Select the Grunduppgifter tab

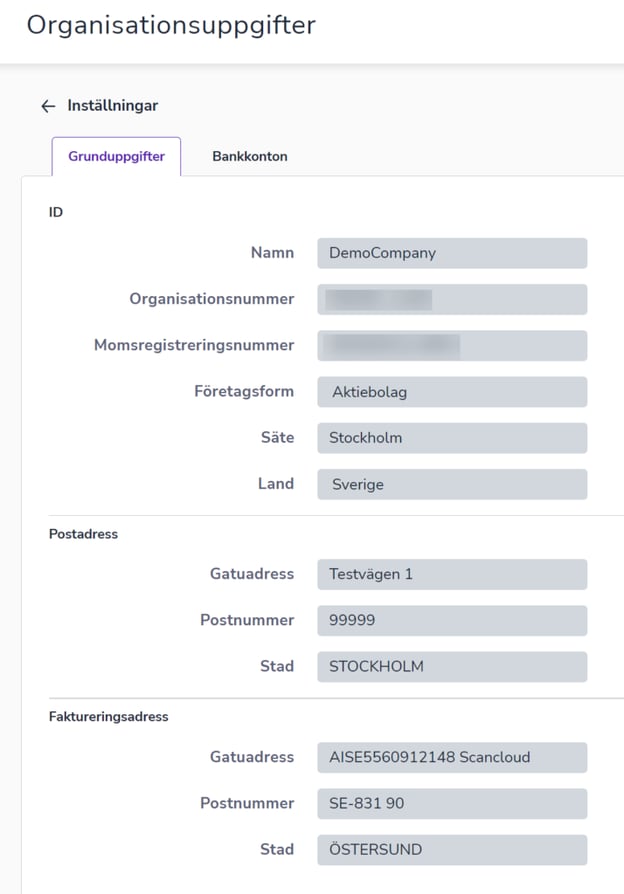(116, 156)
